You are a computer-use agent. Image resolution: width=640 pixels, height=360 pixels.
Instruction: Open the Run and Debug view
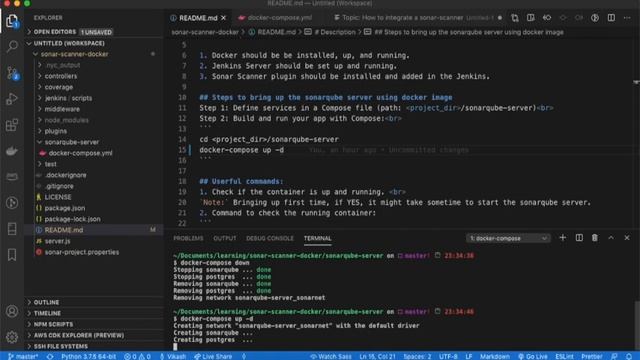pyautogui.click(x=12, y=99)
